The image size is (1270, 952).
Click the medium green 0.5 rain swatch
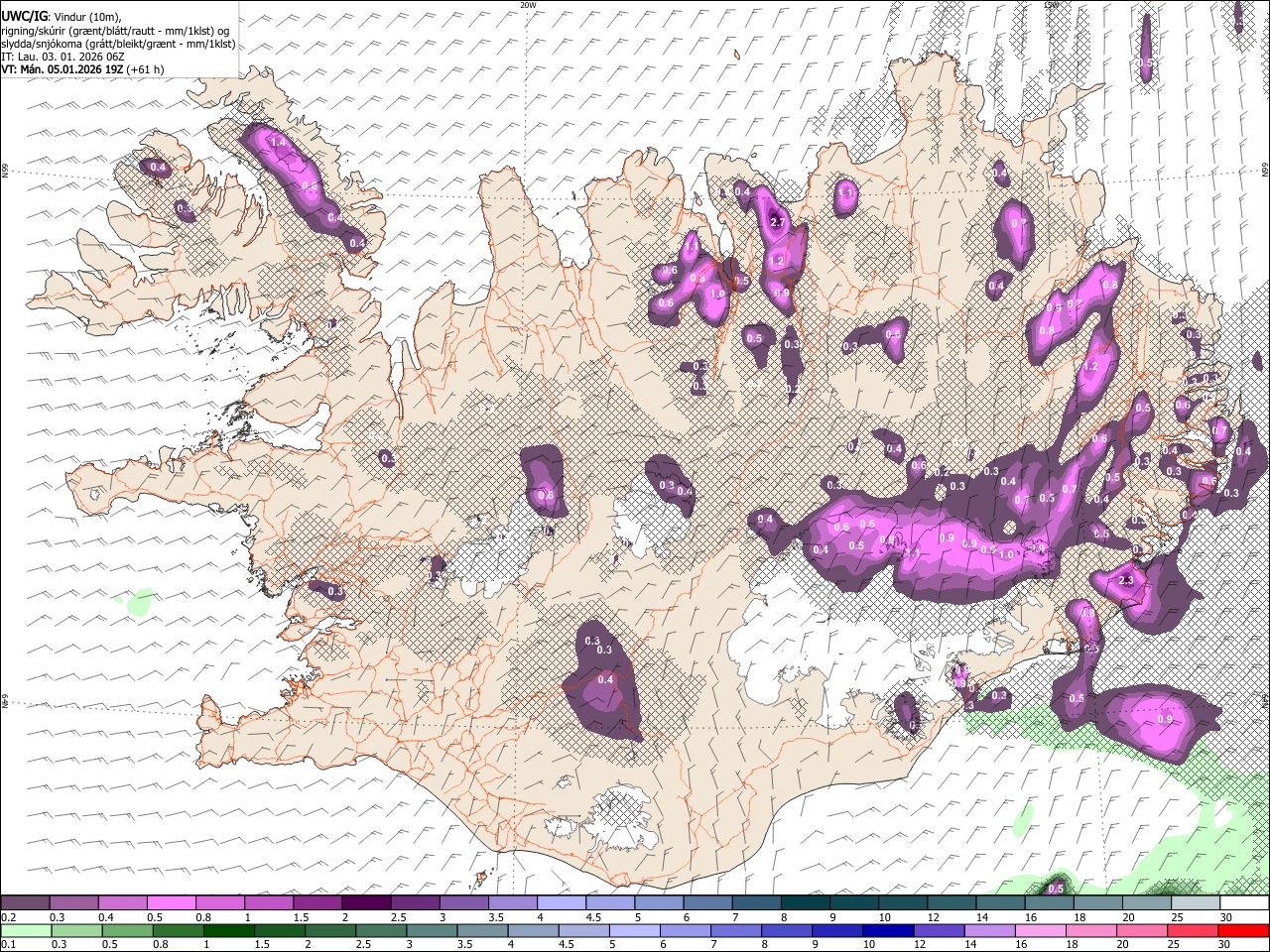point(127,930)
